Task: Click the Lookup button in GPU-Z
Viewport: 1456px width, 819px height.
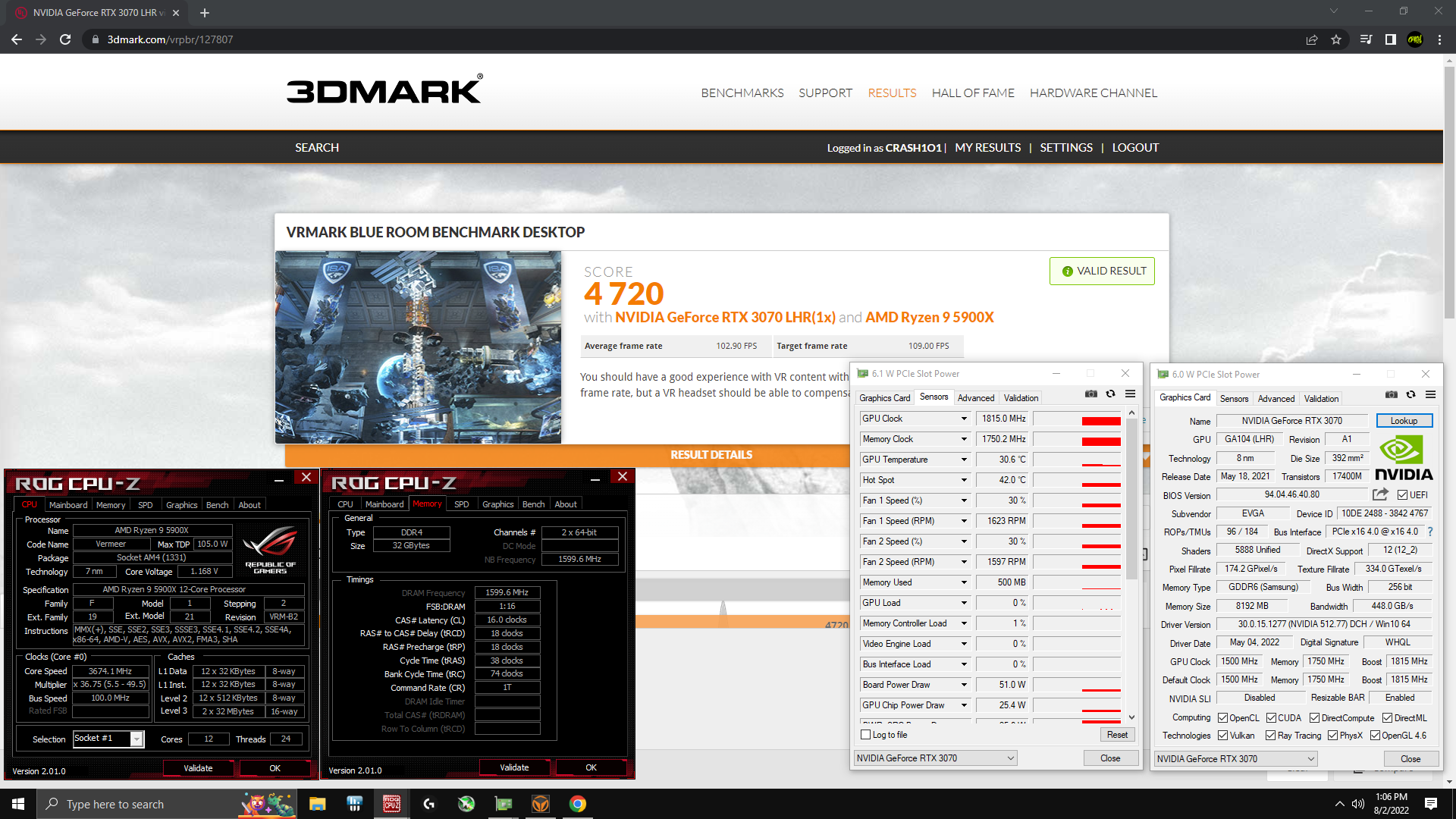Action: click(1404, 421)
